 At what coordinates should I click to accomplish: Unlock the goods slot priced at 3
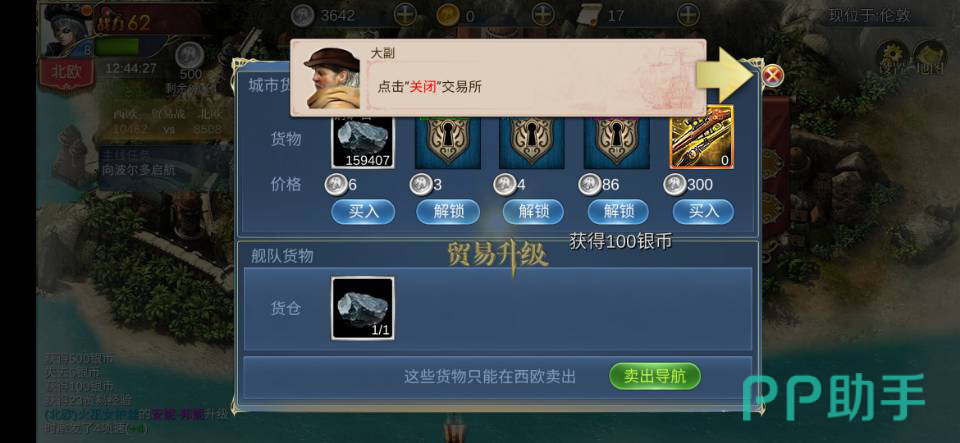(448, 212)
